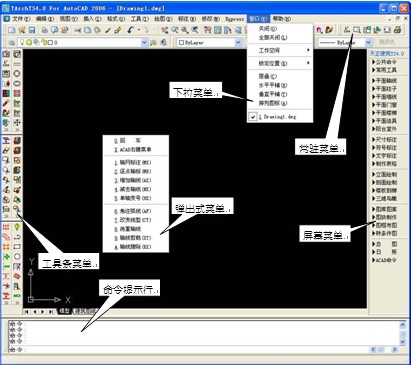411x365 pixels.
Task: Toggle the layer 0 light bulb on/off icon
Action: click(22, 42)
